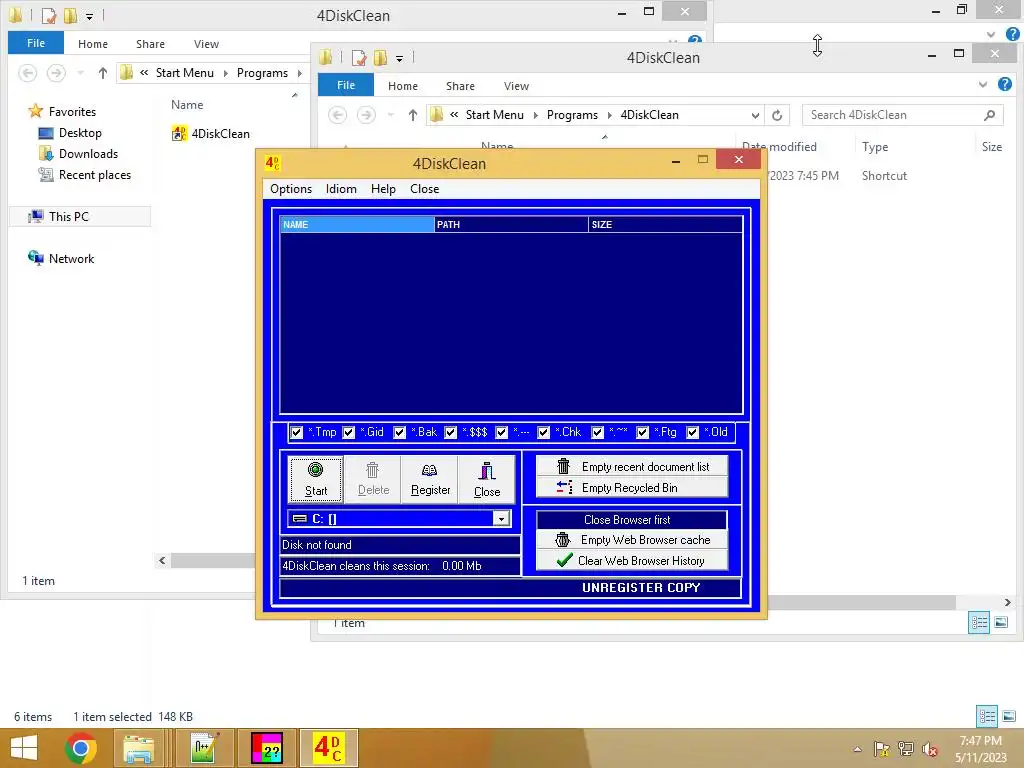The height and width of the screenshot is (768, 1024).
Task: Expand ribbon chevron in front Explorer window
Action: (983, 84)
